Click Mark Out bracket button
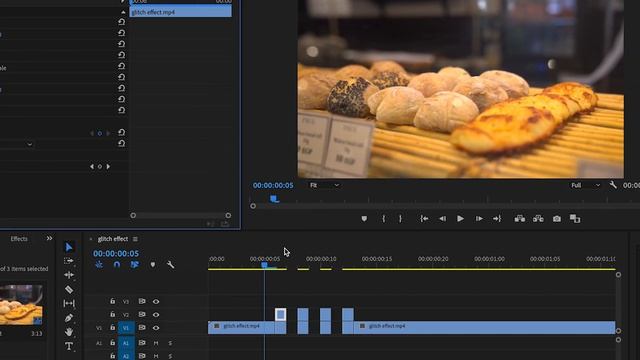Viewport: 640px width, 360px height. coord(400,219)
